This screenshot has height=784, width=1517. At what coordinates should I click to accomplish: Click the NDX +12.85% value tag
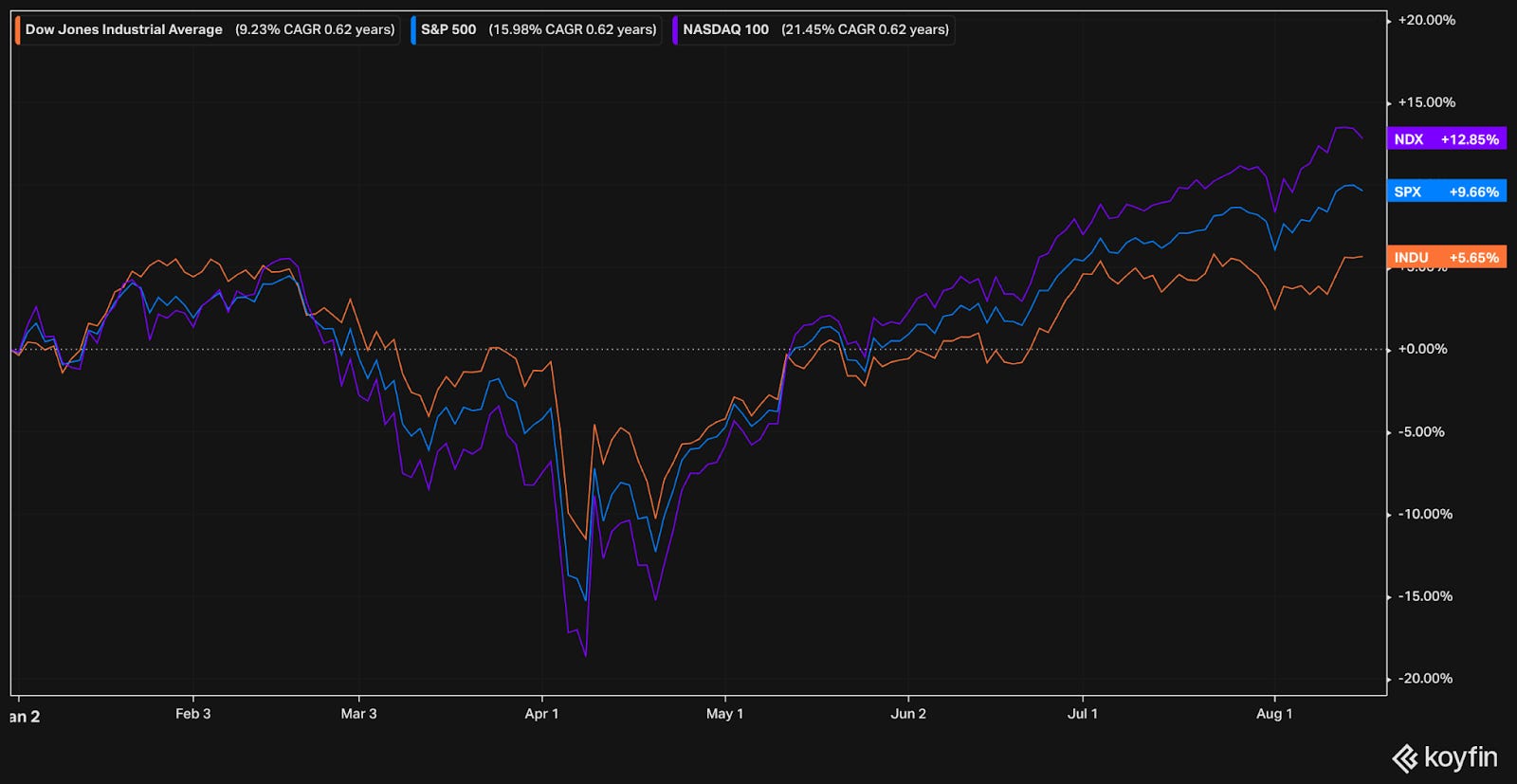click(1446, 139)
